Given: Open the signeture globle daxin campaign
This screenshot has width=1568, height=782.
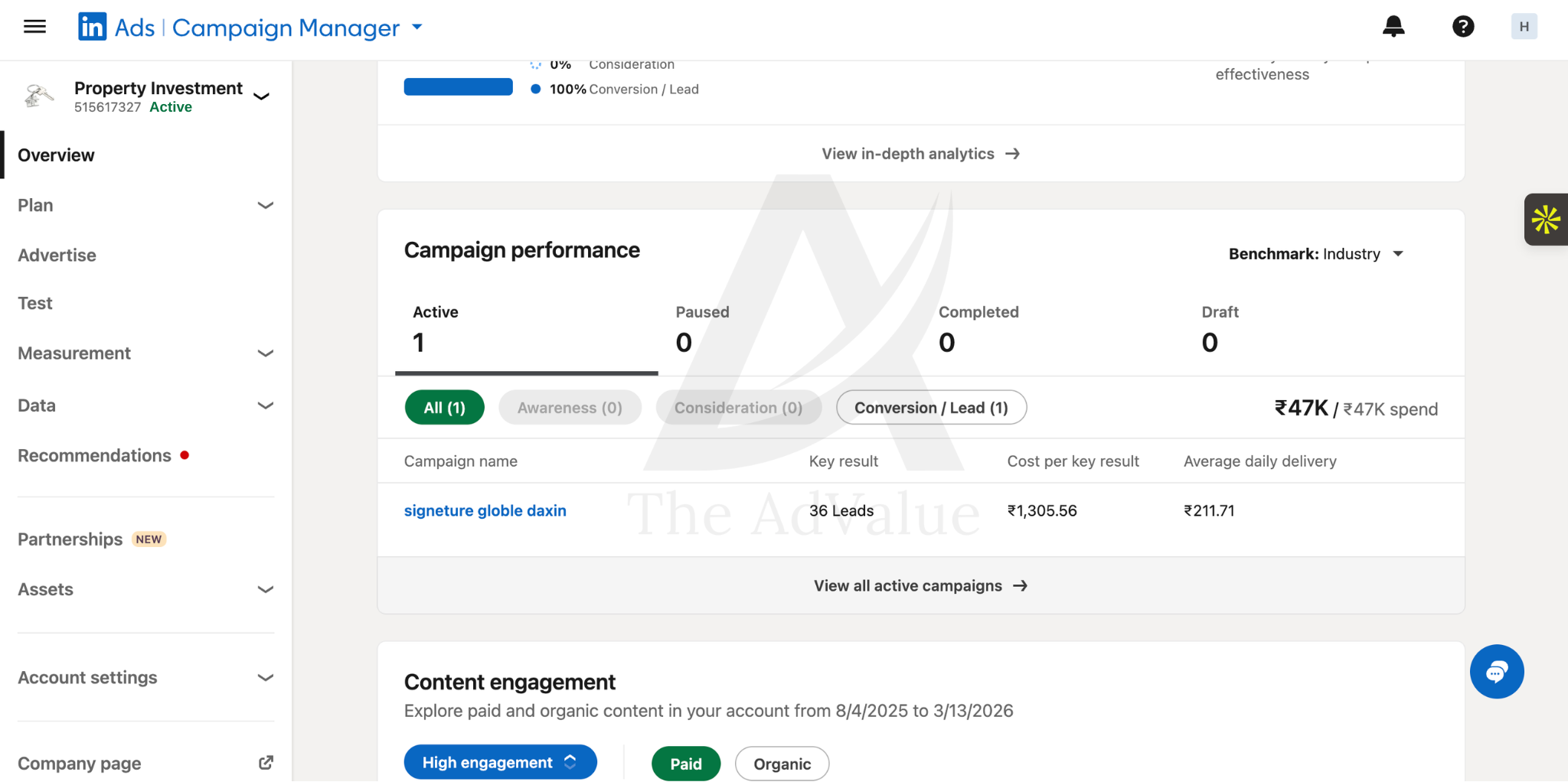Looking at the screenshot, I should coord(485,510).
